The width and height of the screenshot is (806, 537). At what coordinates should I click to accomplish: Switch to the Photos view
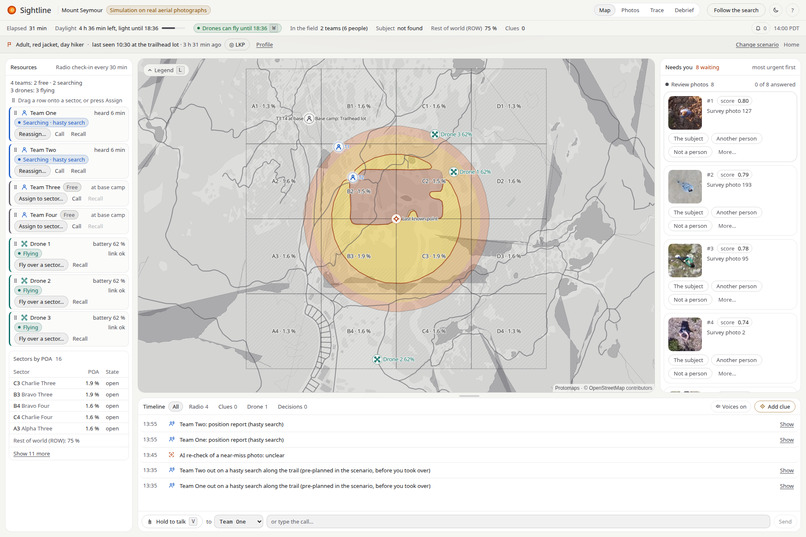tap(630, 10)
